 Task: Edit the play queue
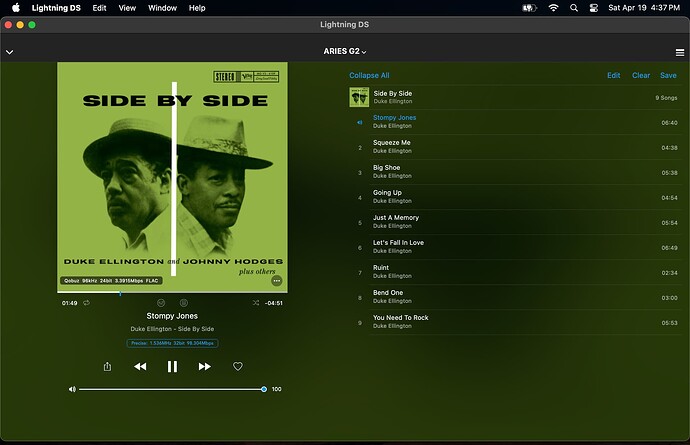click(x=613, y=75)
